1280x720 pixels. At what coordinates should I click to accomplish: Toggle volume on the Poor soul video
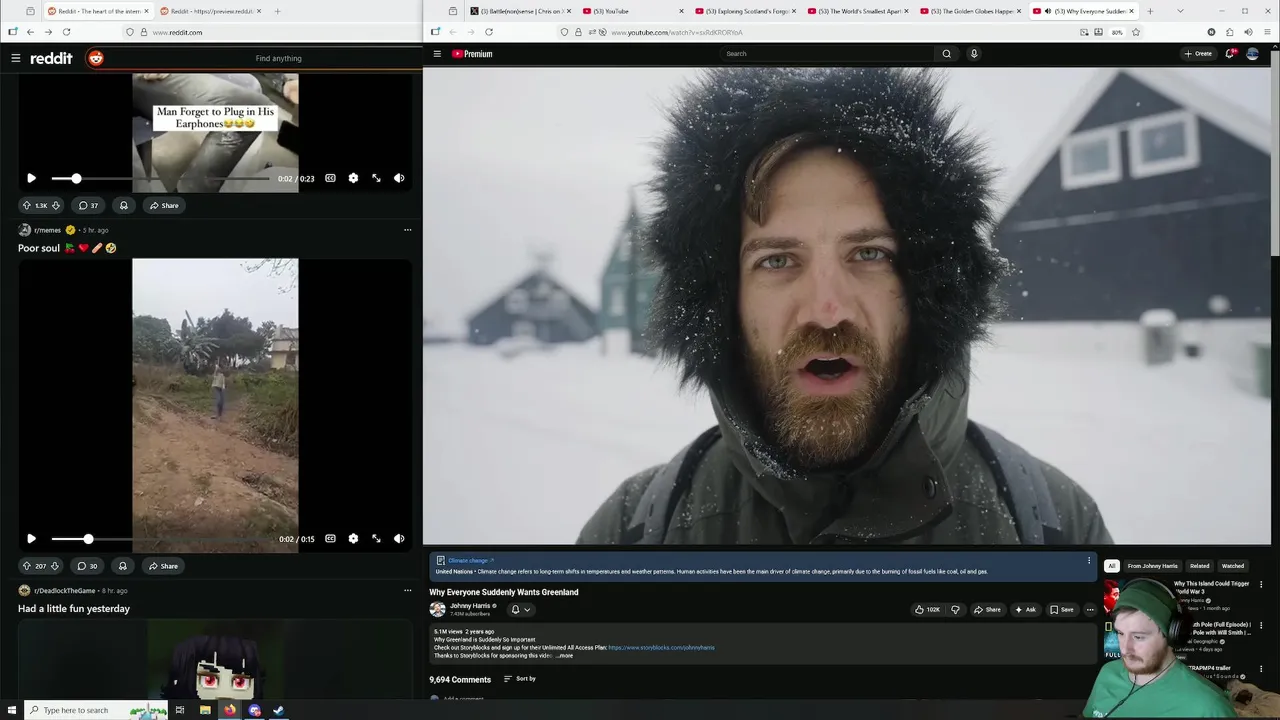pyautogui.click(x=399, y=538)
